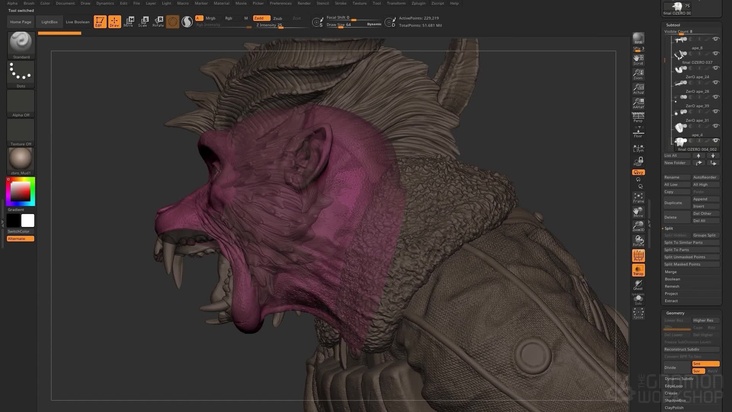Toggle PolyFrame display button
Image resolution: width=732 pixels, height=412 pixels.
(x=638, y=255)
